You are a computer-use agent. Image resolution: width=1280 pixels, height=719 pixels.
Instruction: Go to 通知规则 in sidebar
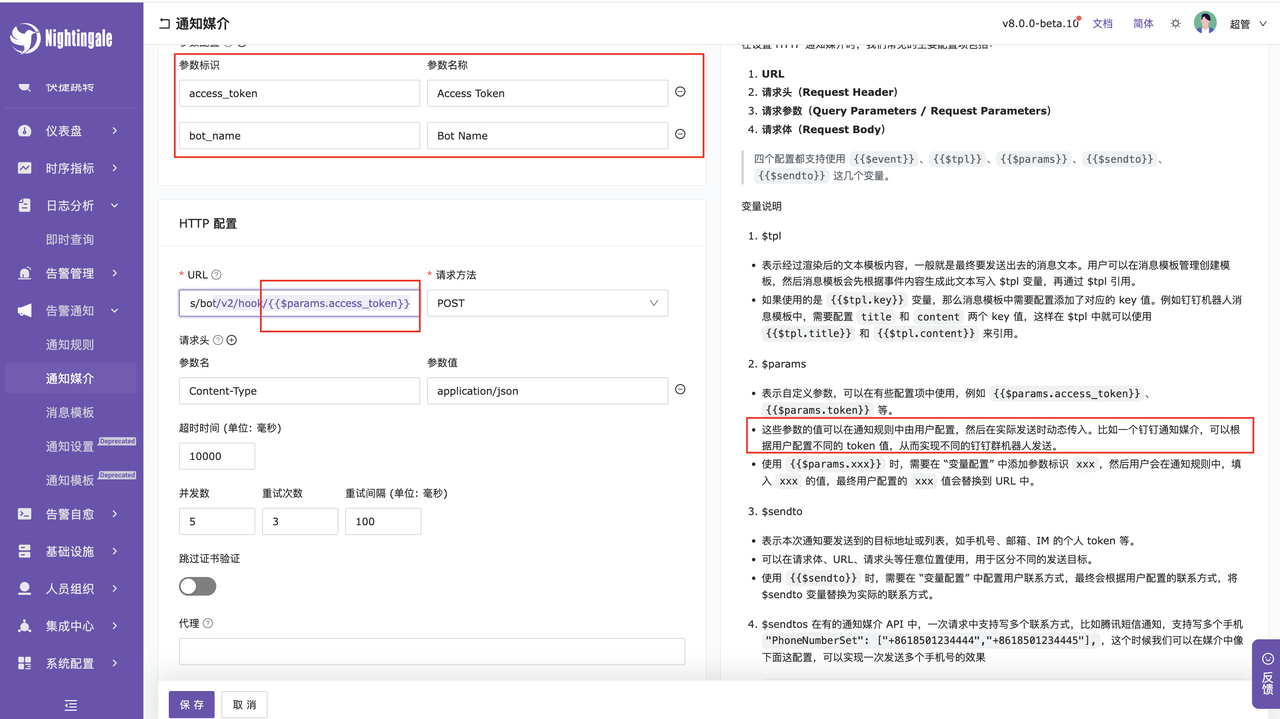(70, 345)
